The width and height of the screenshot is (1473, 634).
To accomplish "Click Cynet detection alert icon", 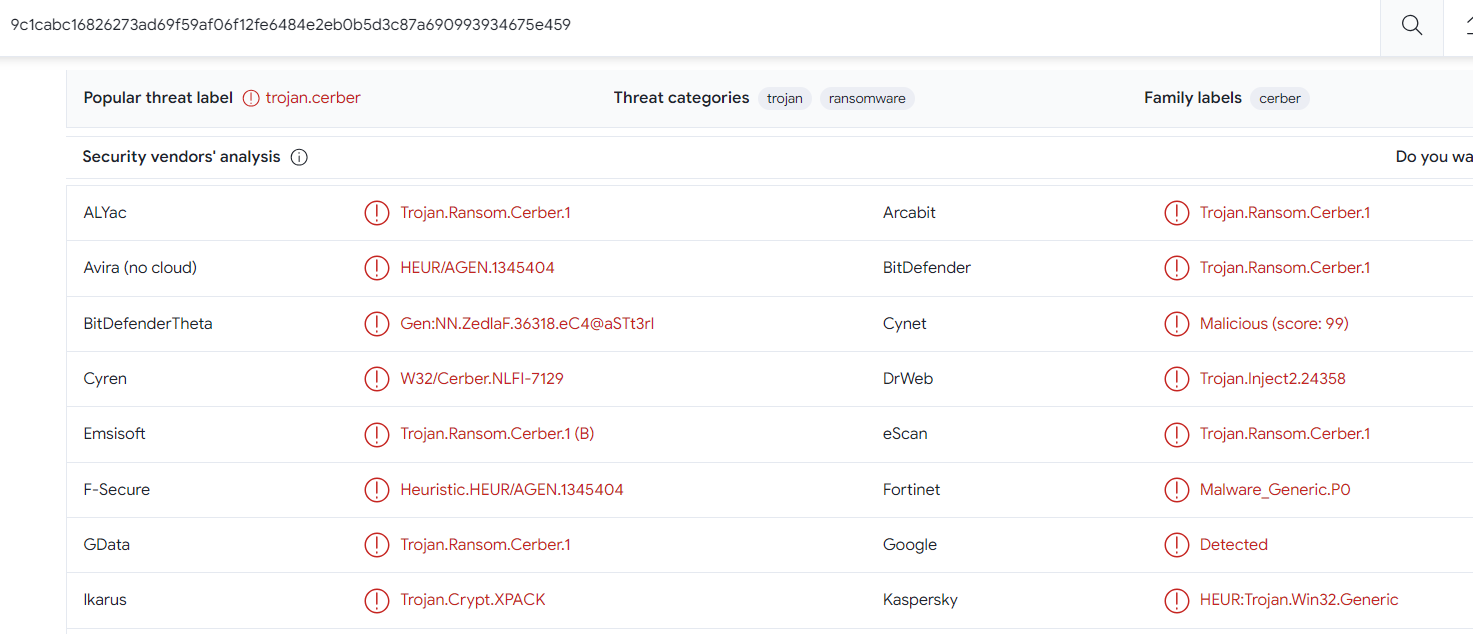I will 1176,324.
